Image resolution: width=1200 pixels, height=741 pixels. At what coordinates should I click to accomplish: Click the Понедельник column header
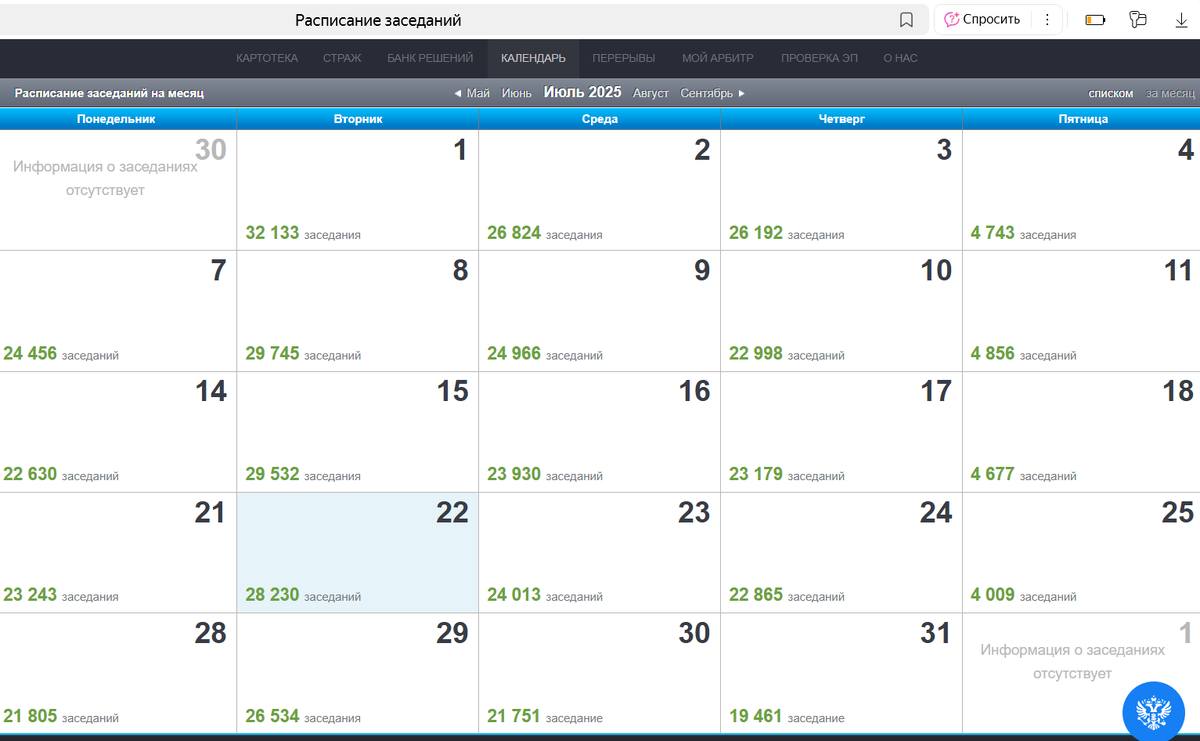tap(118, 119)
